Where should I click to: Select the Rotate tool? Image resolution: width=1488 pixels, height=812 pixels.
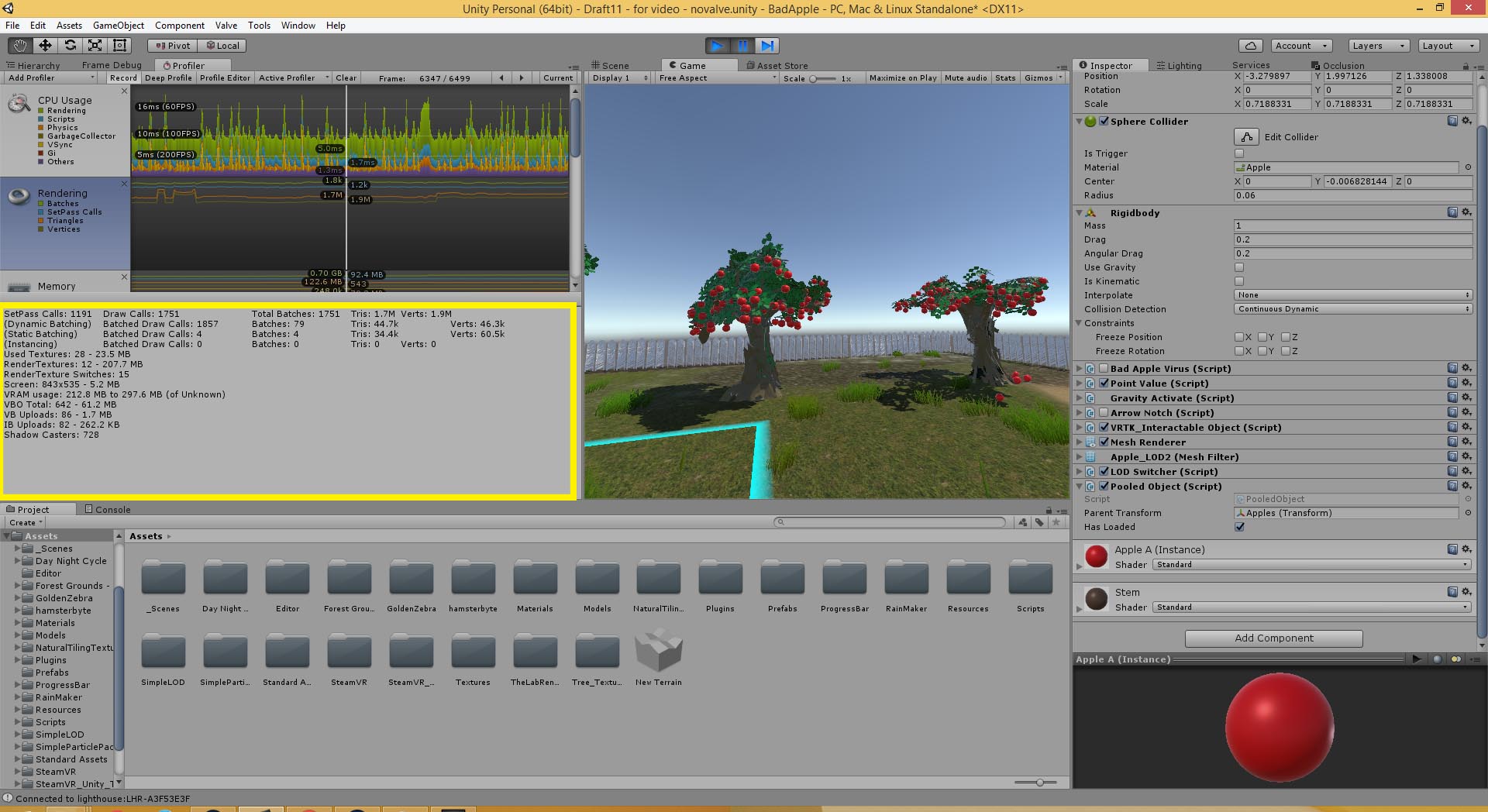point(71,46)
